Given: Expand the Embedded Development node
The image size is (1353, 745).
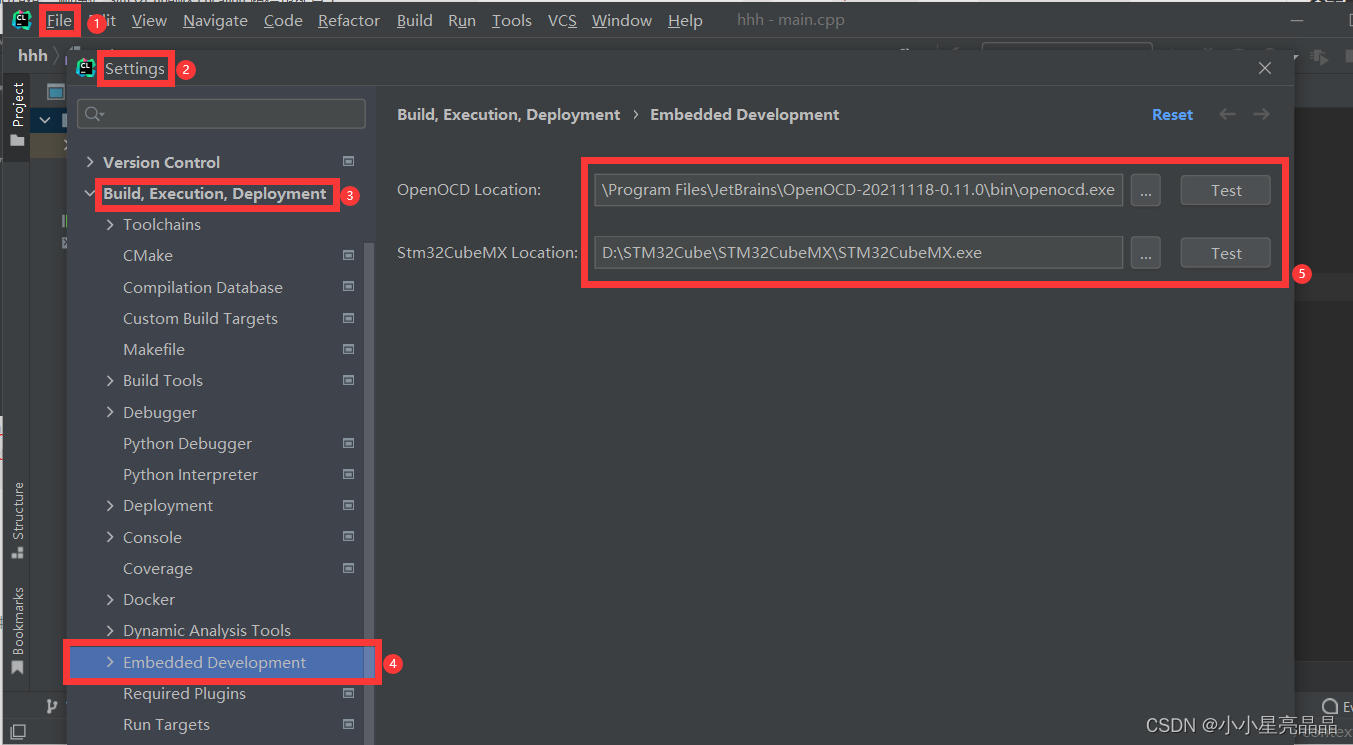Looking at the screenshot, I should coord(110,662).
